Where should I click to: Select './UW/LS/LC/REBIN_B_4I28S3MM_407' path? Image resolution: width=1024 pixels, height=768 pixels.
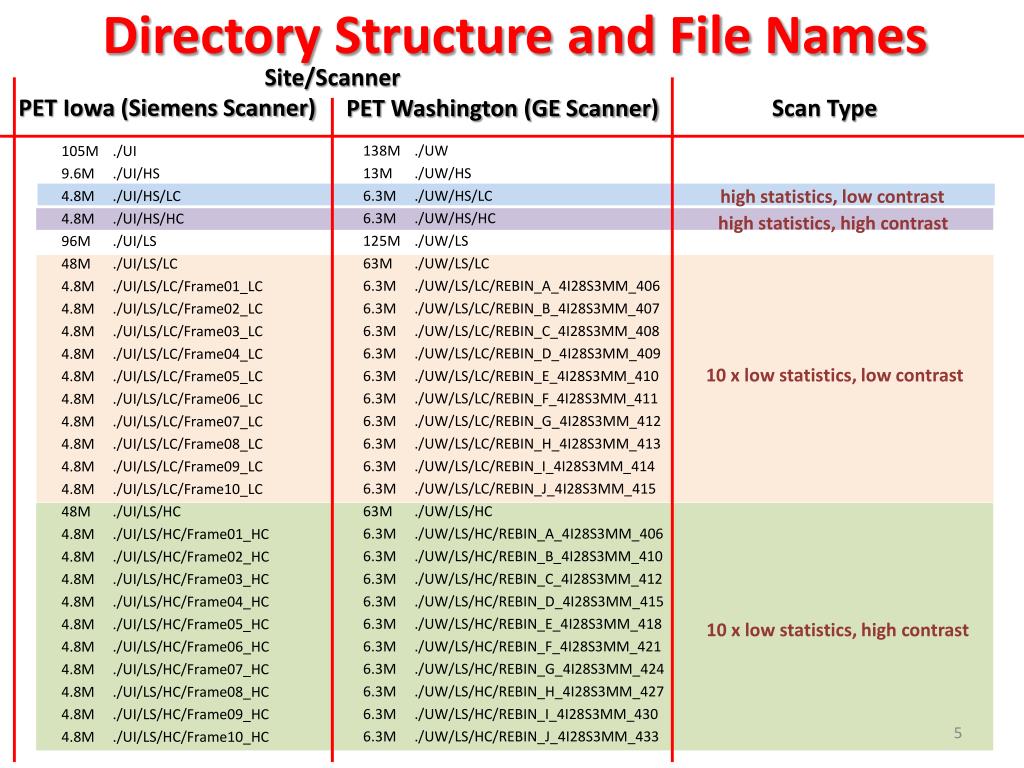click(537, 308)
